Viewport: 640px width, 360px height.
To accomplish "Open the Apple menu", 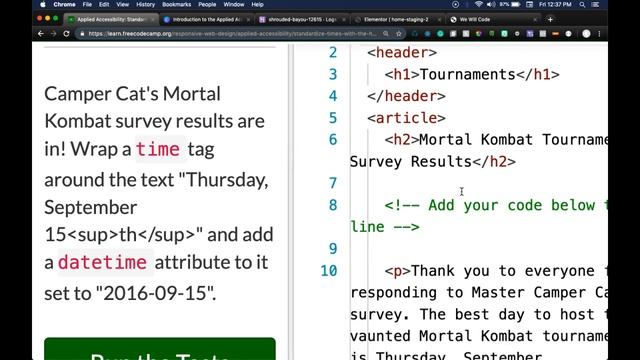I will pos(43,4).
